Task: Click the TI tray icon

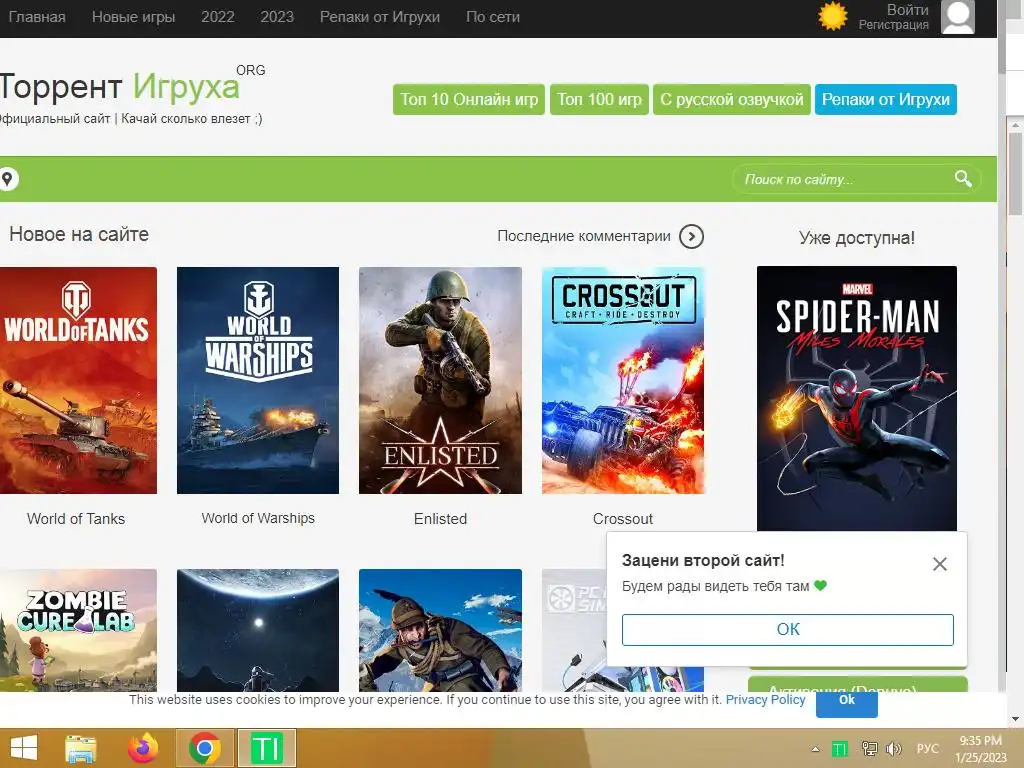Action: pos(839,748)
